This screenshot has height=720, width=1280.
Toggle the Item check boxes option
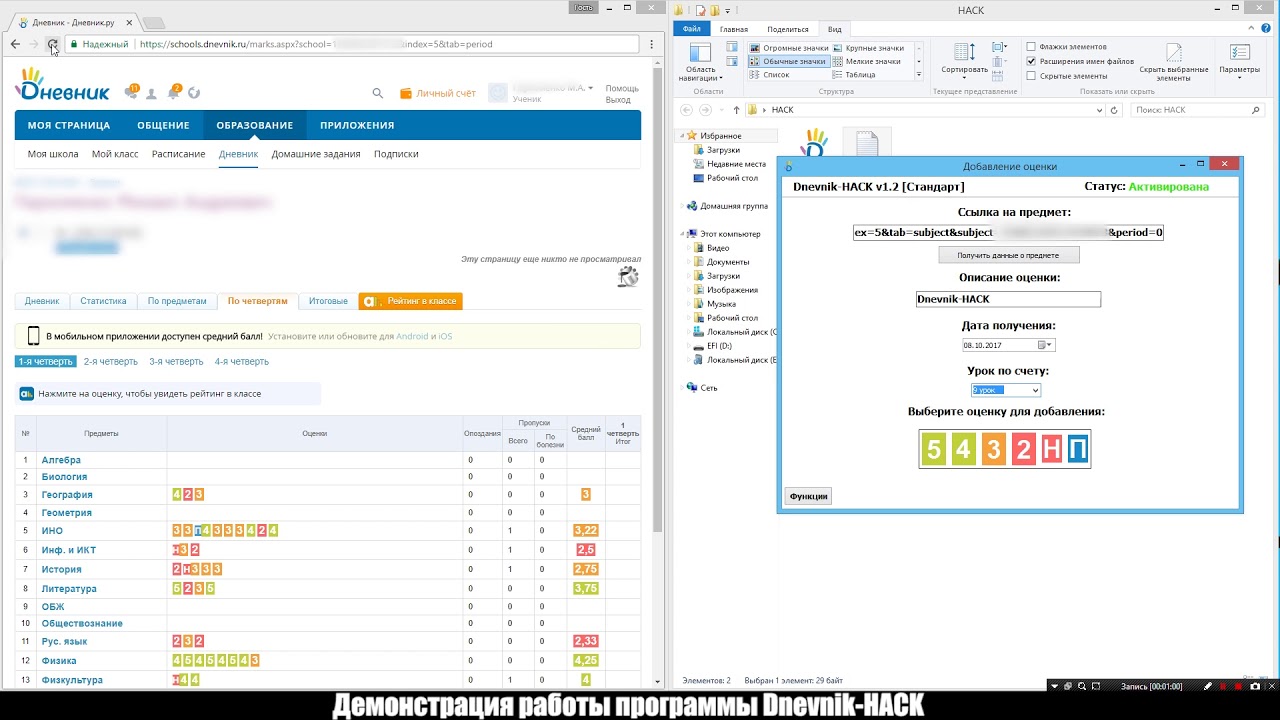(x=1031, y=47)
